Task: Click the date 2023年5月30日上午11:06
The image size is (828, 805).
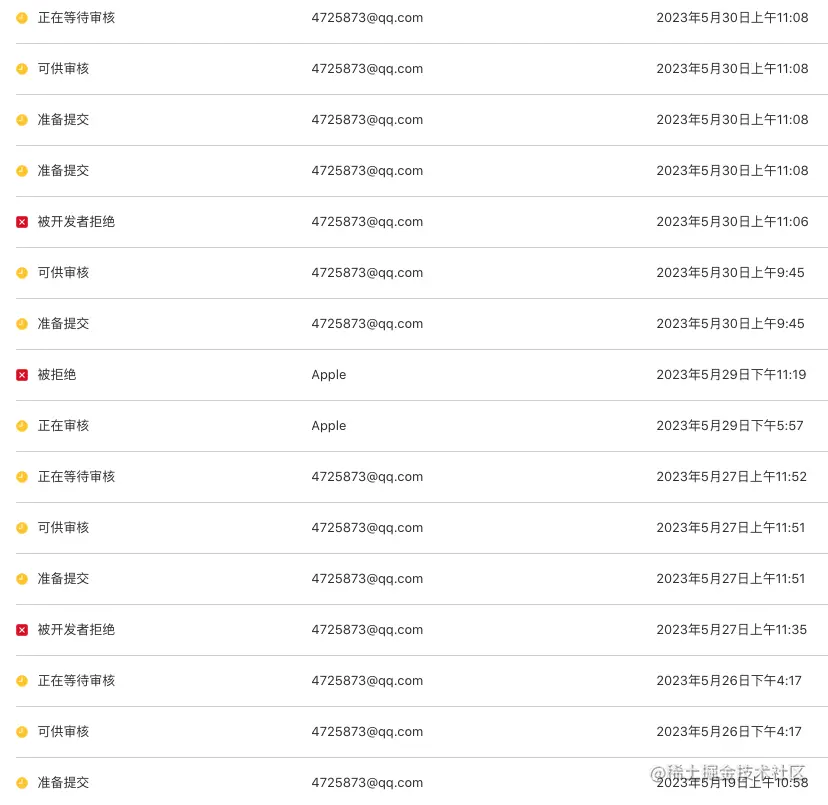Action: (732, 222)
